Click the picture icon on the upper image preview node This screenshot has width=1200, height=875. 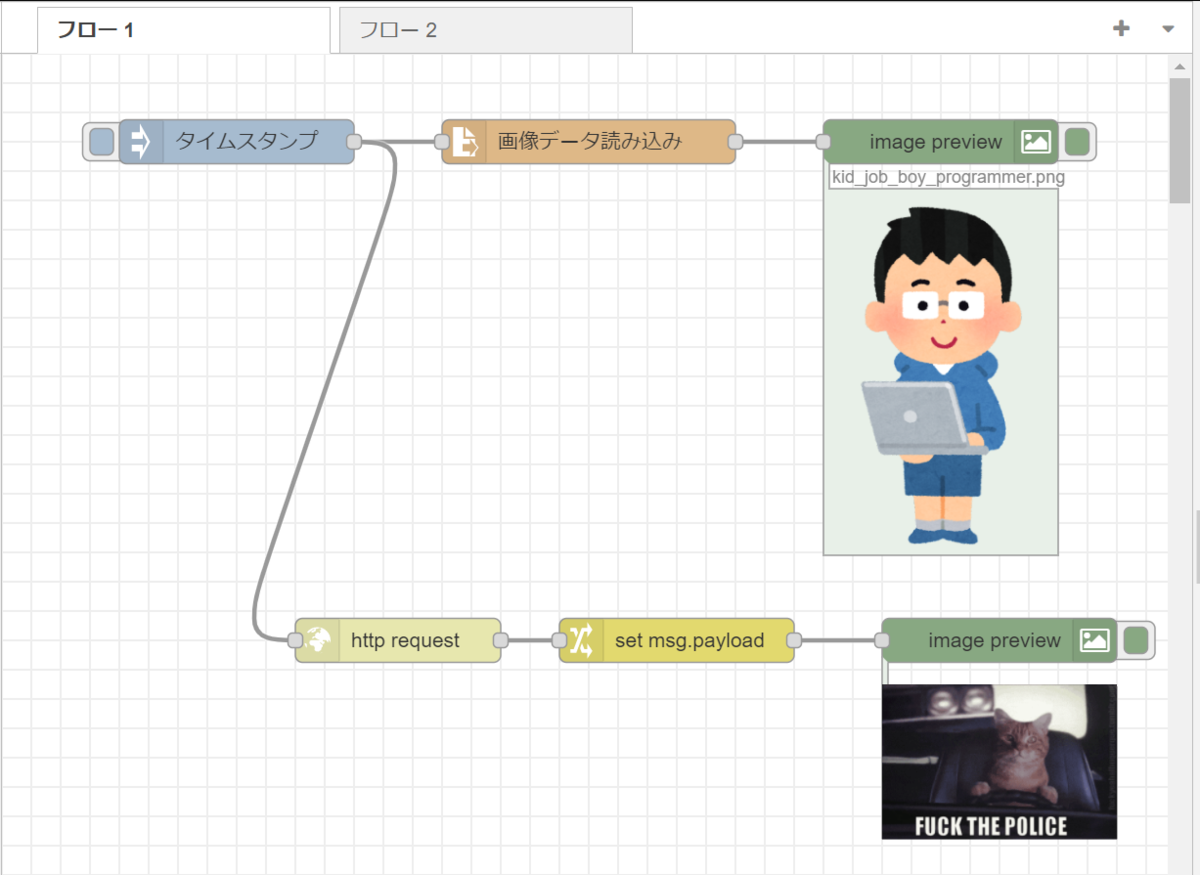click(1036, 142)
